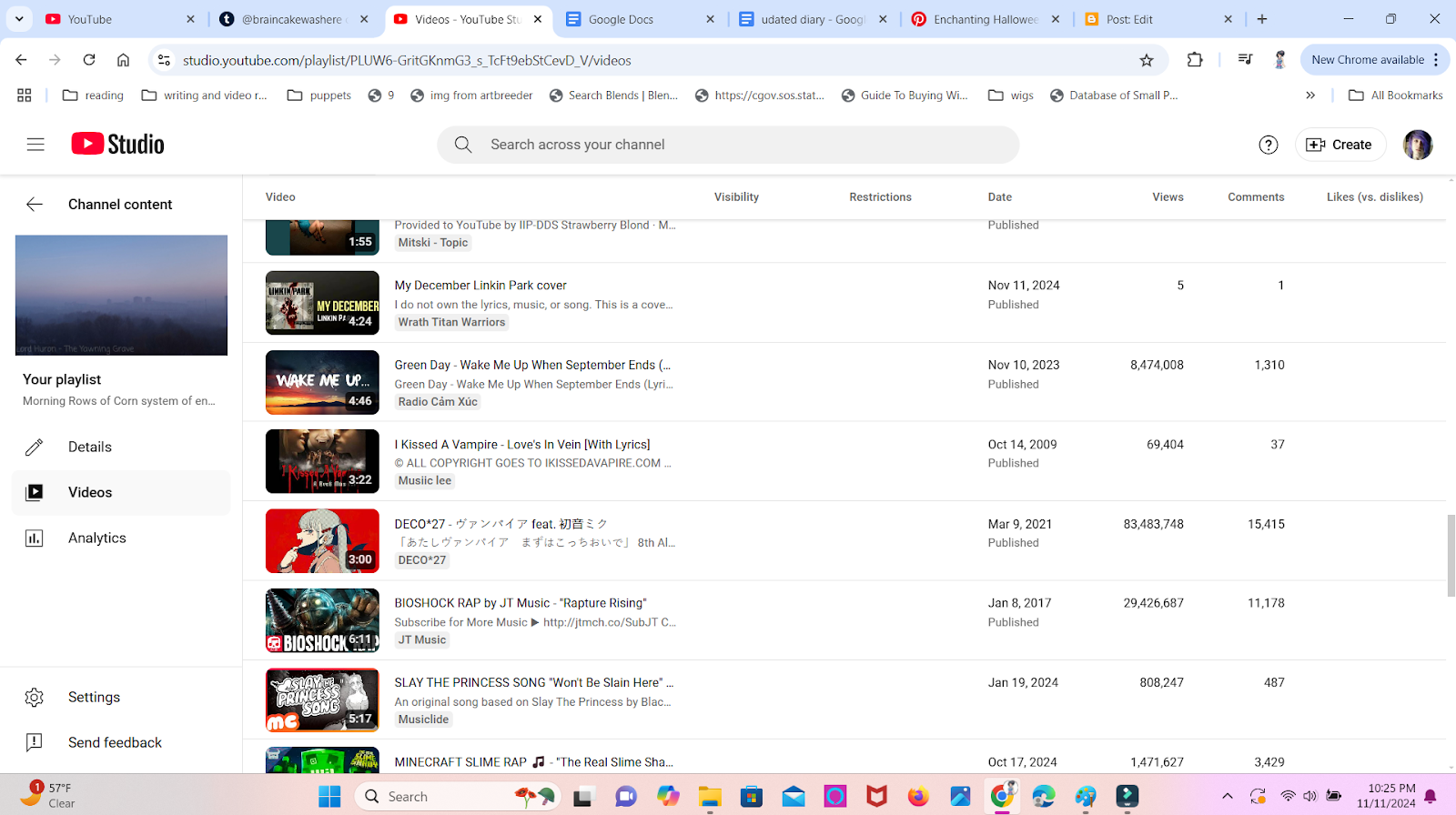Open the Wake Me Up video thumbnail
The image size is (1456, 815).
322,382
